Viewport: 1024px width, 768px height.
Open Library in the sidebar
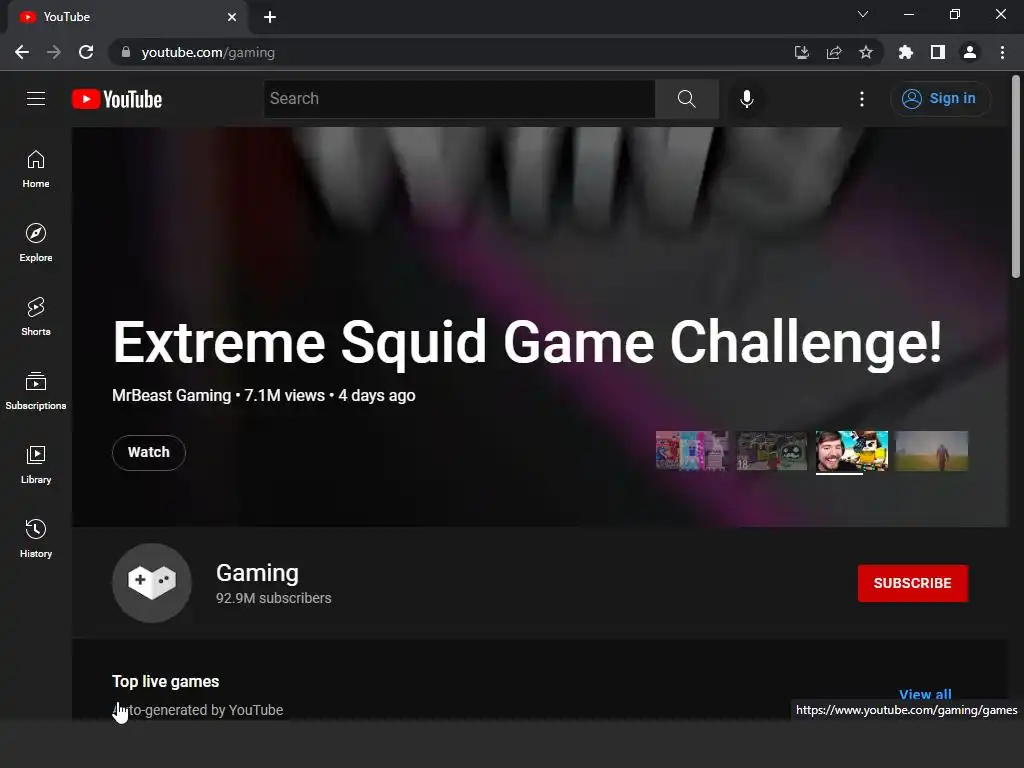36,464
